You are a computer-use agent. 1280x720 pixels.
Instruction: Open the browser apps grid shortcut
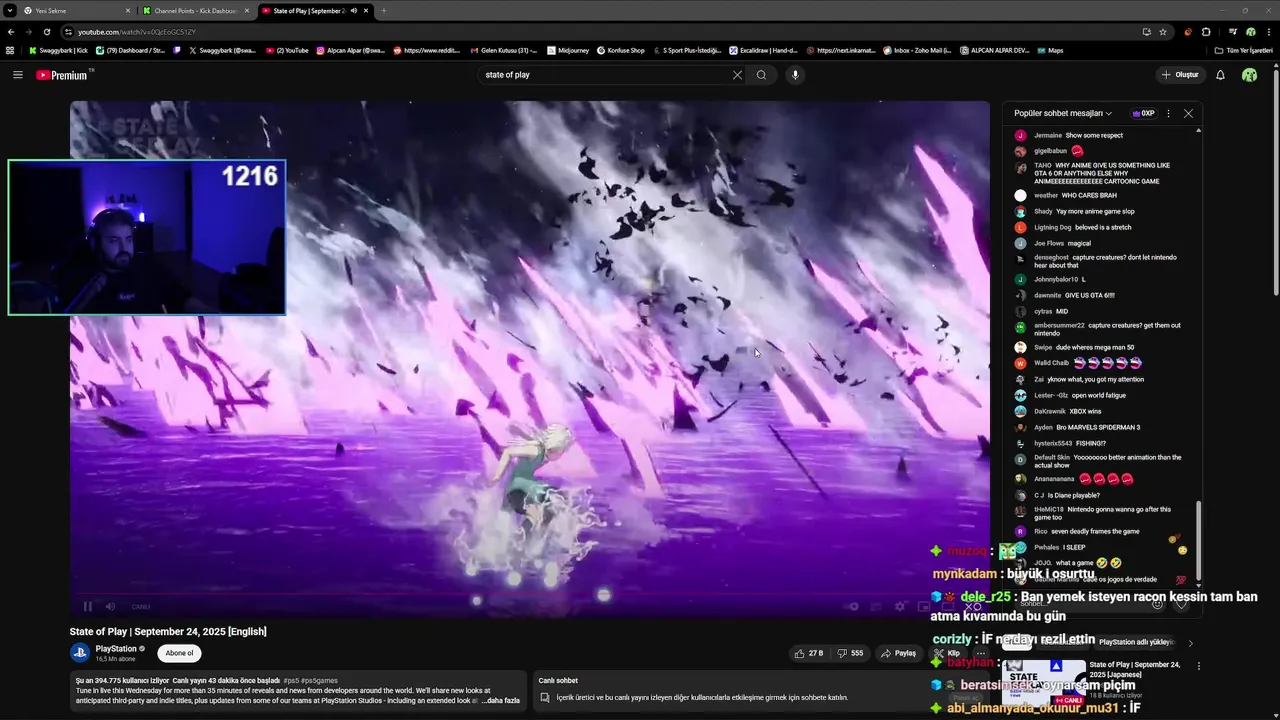pyautogui.click(x=10, y=50)
